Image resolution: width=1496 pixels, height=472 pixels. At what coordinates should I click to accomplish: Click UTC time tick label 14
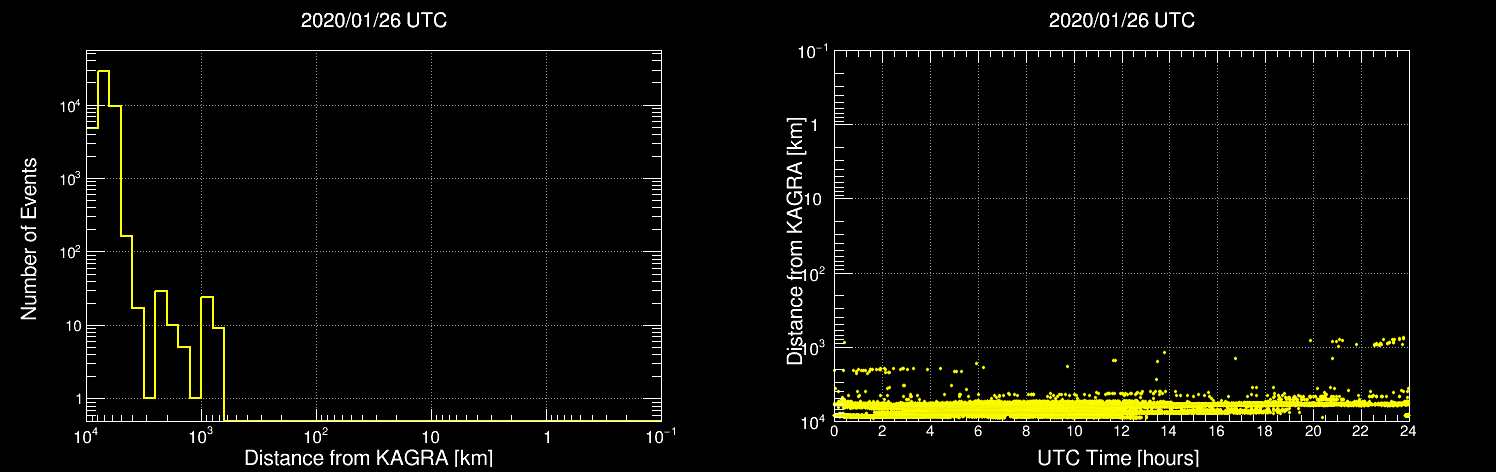(x=1169, y=431)
